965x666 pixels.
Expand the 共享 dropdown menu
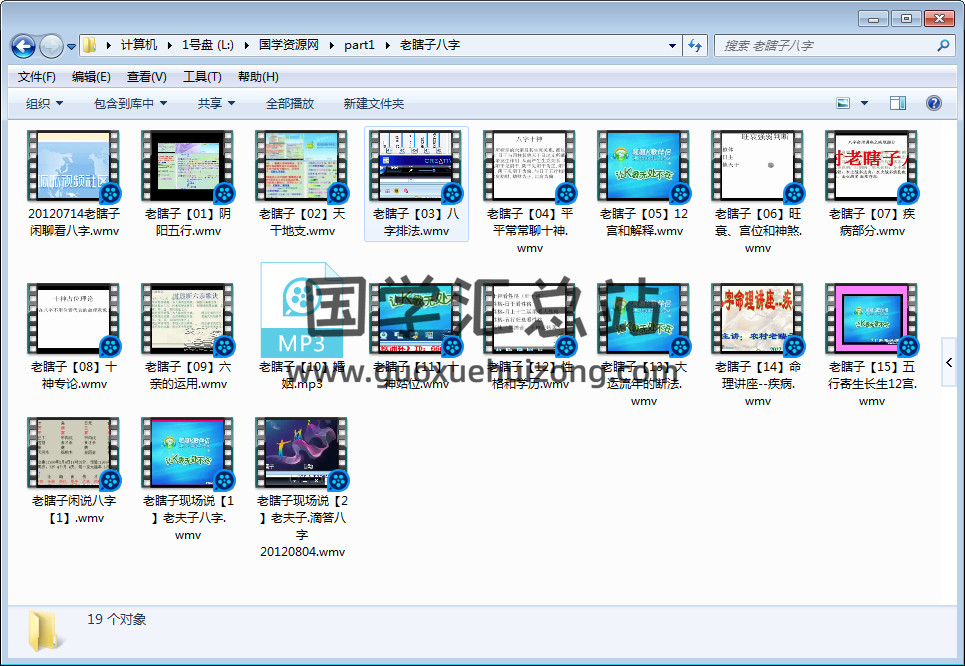click(x=216, y=103)
